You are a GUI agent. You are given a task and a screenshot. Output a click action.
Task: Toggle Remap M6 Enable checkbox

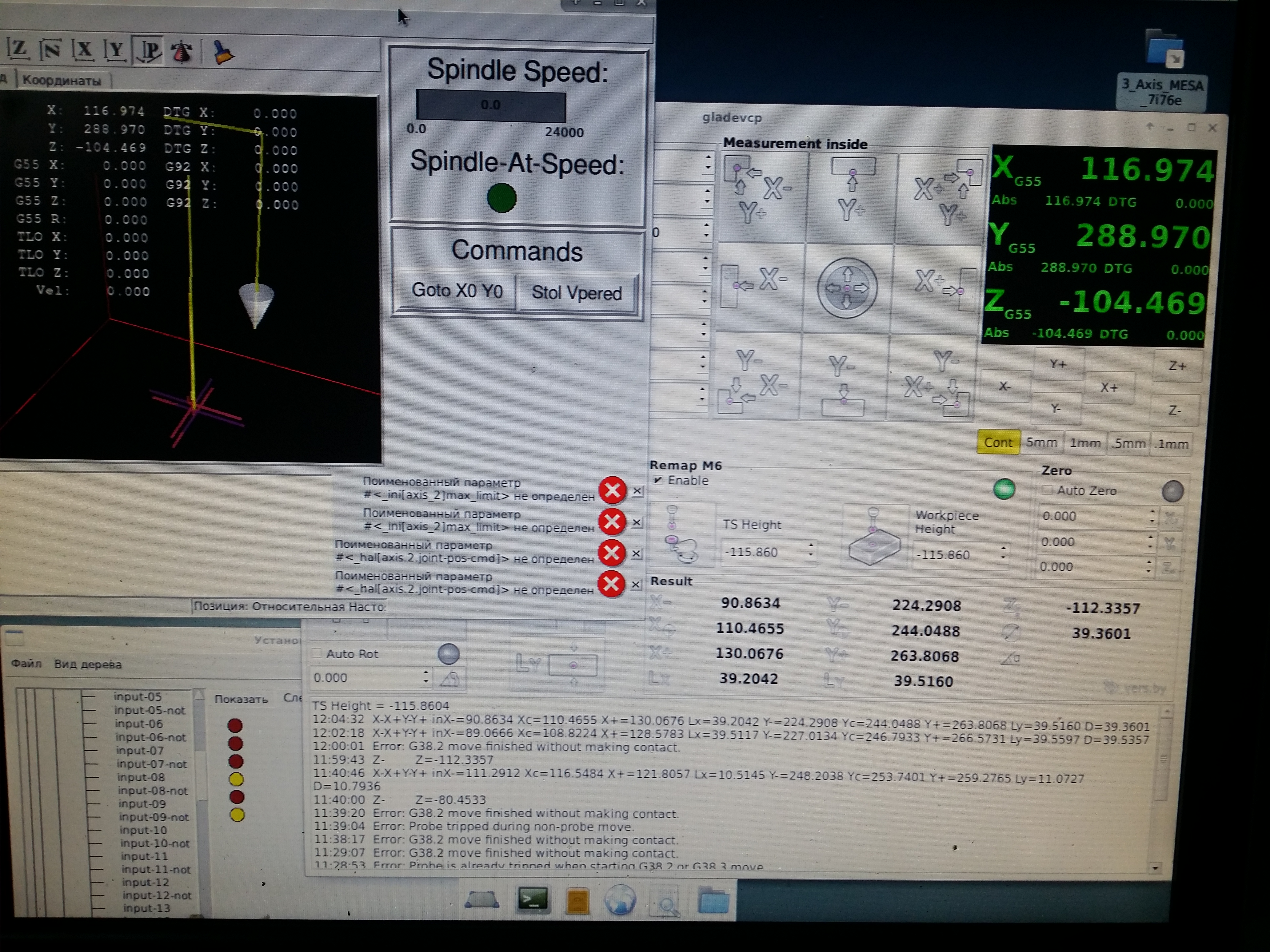(x=658, y=480)
